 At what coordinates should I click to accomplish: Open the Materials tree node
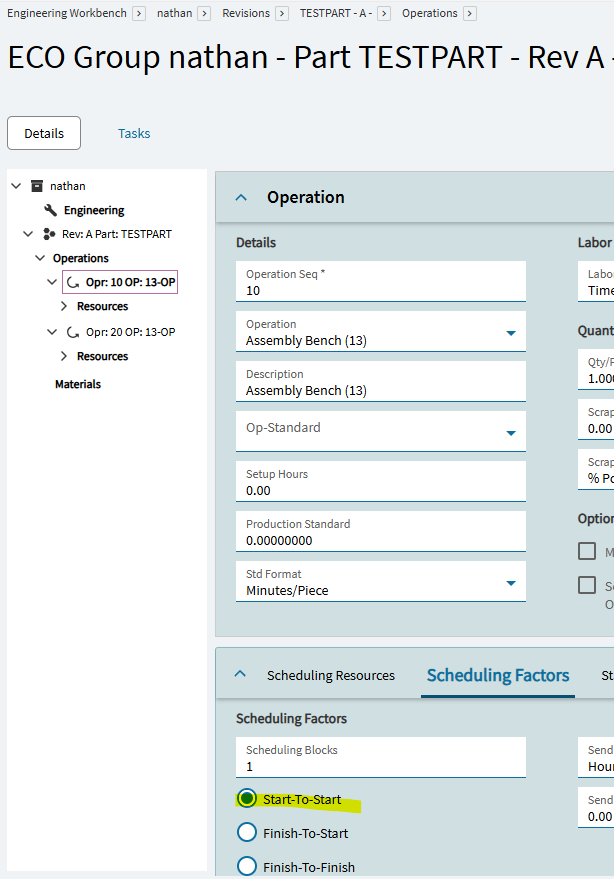tap(78, 384)
